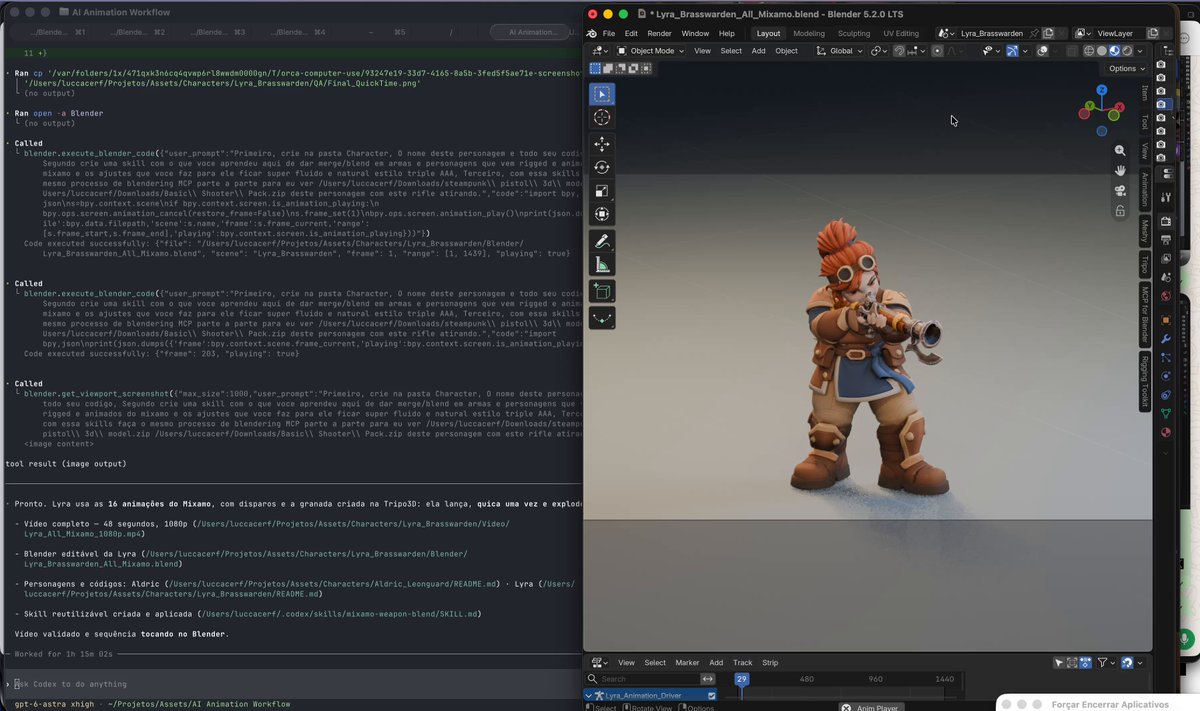Select the Cursor tool in Blender toolbar
This screenshot has width=1200, height=711.
coord(602,118)
